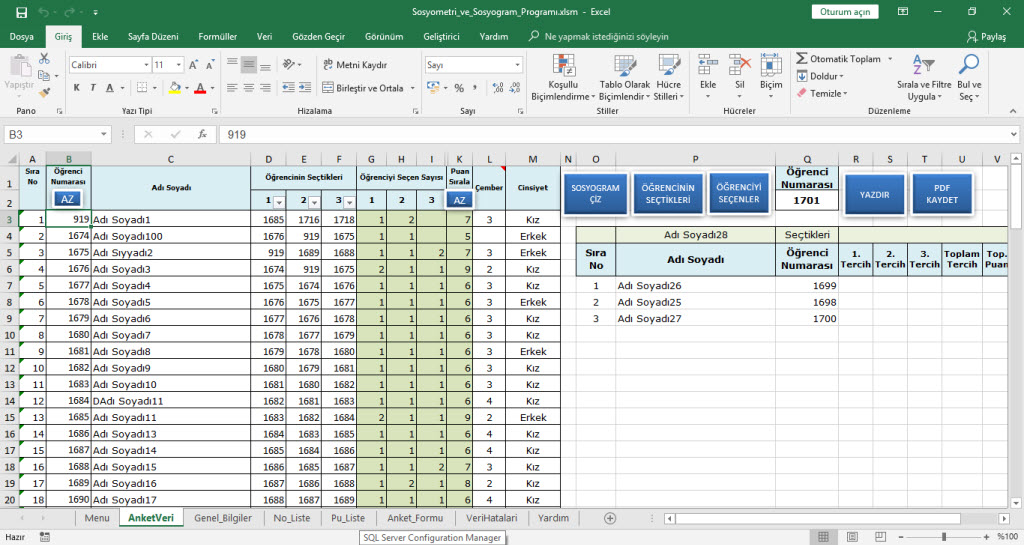Click Birleştir ve Ortala merge button
This screenshot has height=545, width=1024.
pos(363,87)
